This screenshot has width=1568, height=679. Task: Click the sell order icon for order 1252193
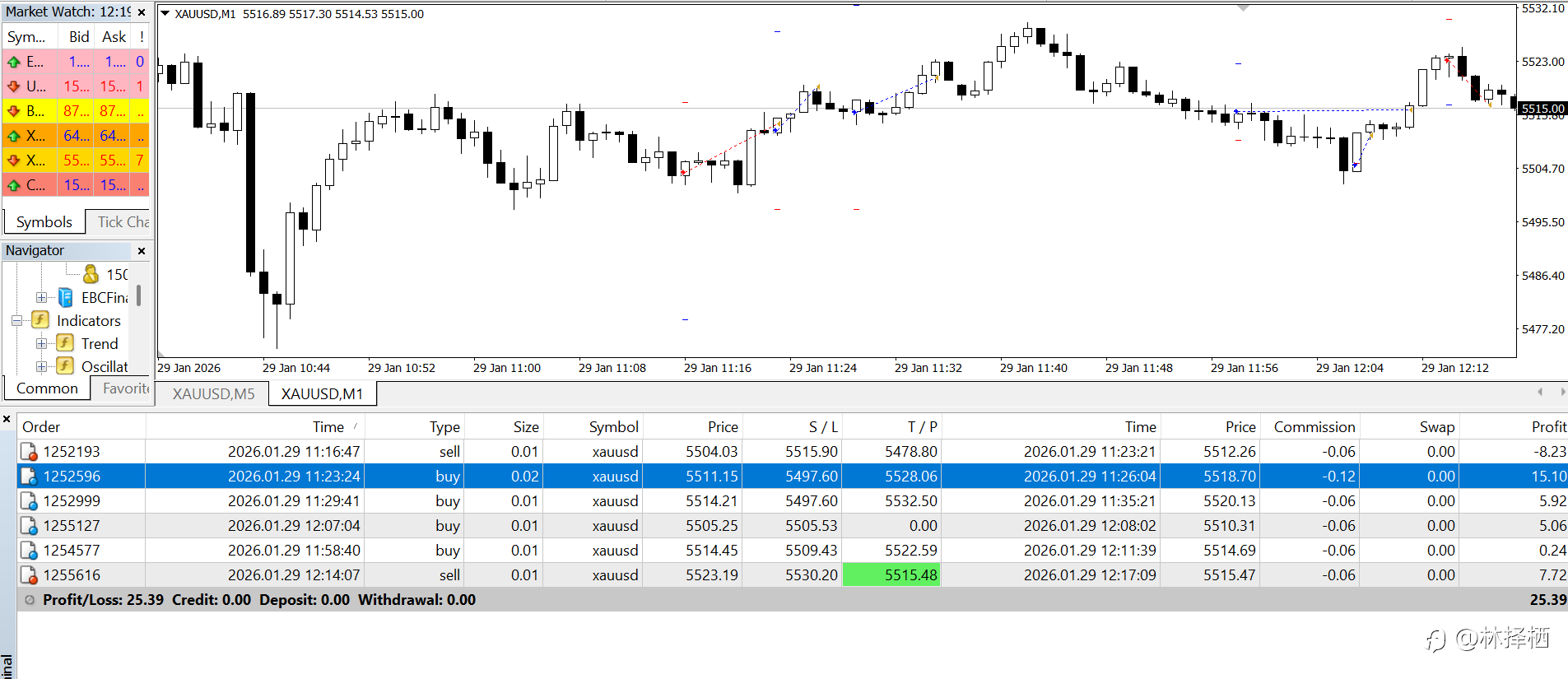[x=29, y=452]
